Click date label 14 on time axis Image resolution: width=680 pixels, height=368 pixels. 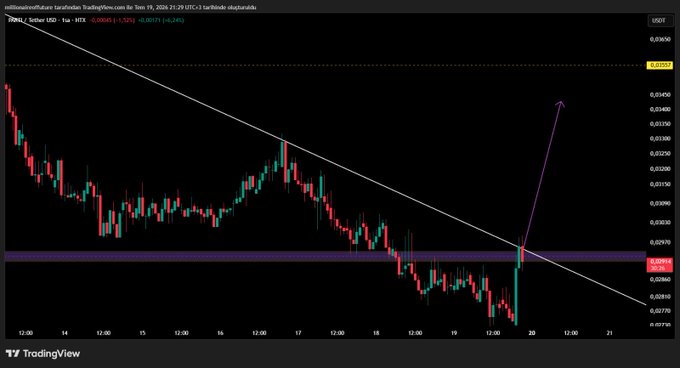pyautogui.click(x=65, y=333)
